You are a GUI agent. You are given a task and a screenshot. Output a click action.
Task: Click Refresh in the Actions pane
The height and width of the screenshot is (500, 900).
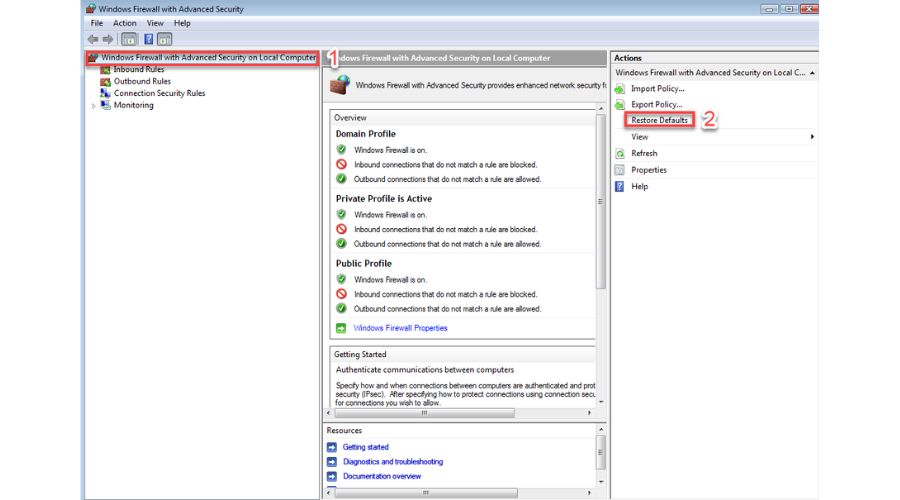click(x=644, y=153)
